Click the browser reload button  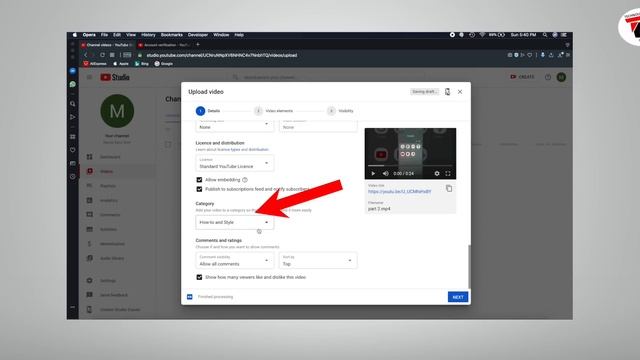pos(102,55)
